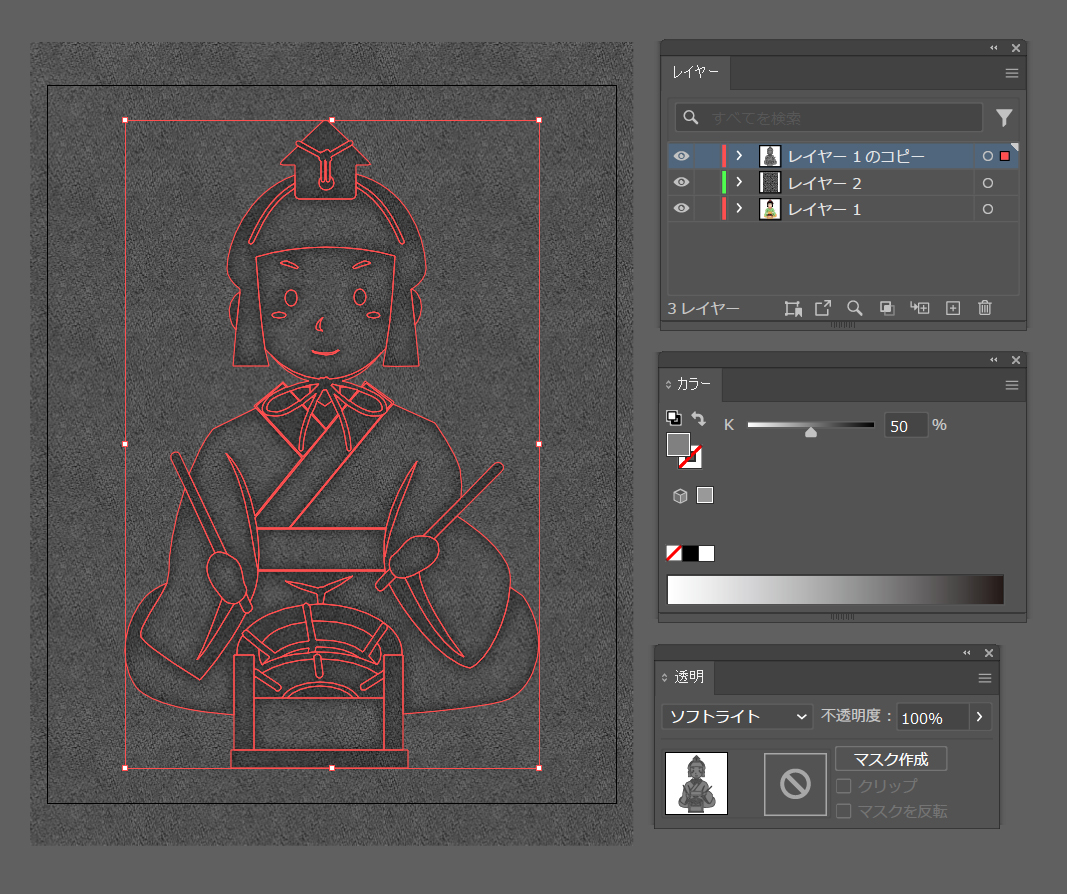
Task: Create a new sublayer
Action: pyautogui.click(x=920, y=308)
